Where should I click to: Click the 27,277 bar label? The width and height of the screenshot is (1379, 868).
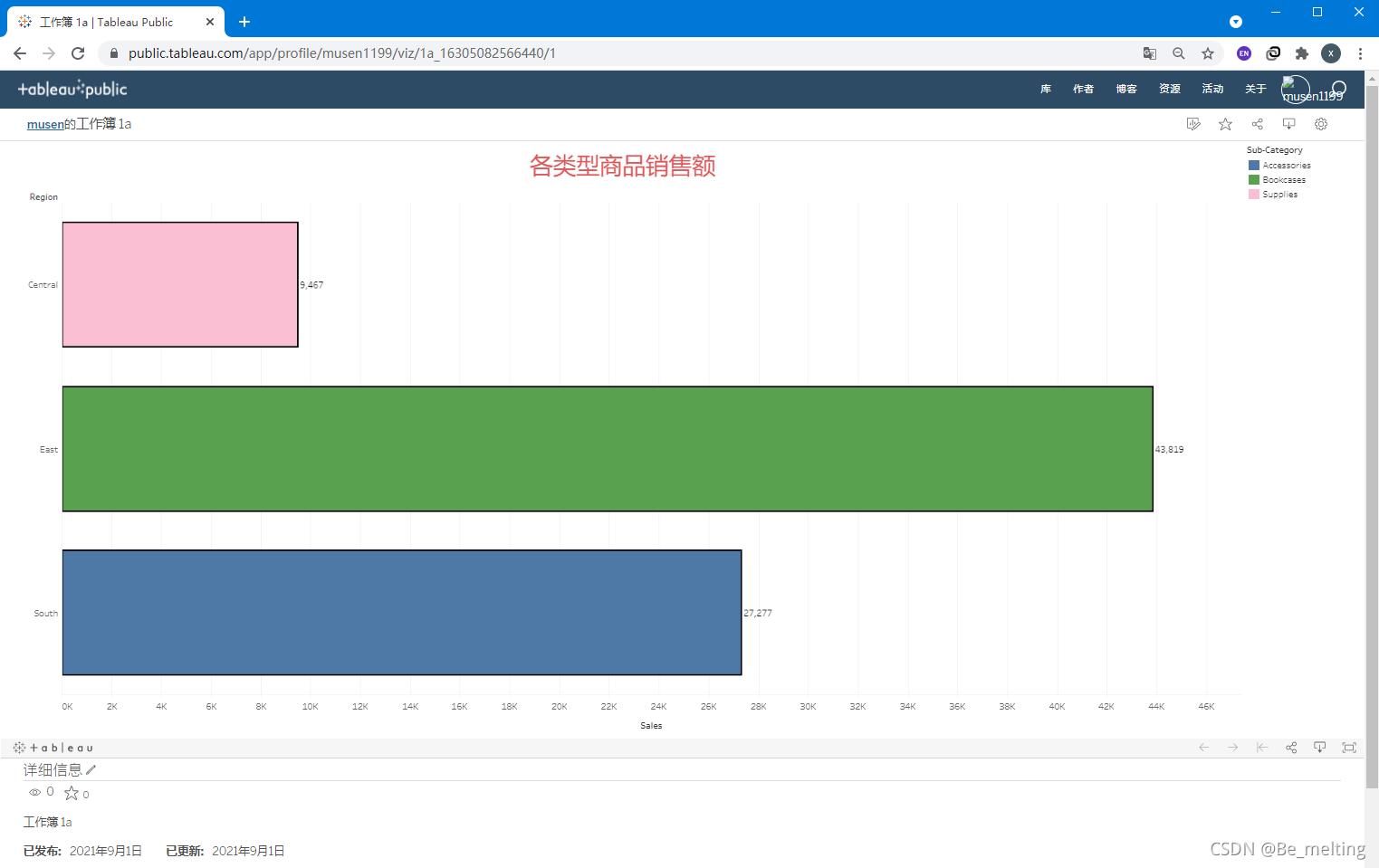[x=758, y=613]
